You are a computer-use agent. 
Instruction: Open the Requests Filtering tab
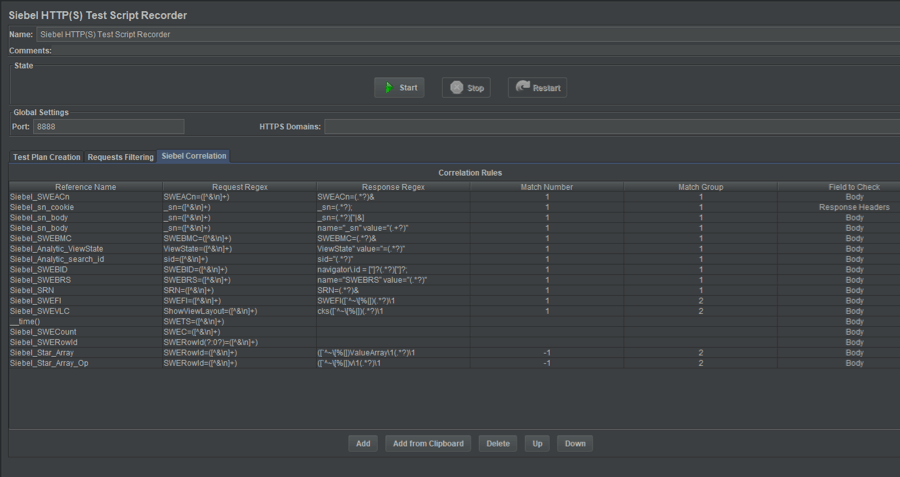(121, 157)
